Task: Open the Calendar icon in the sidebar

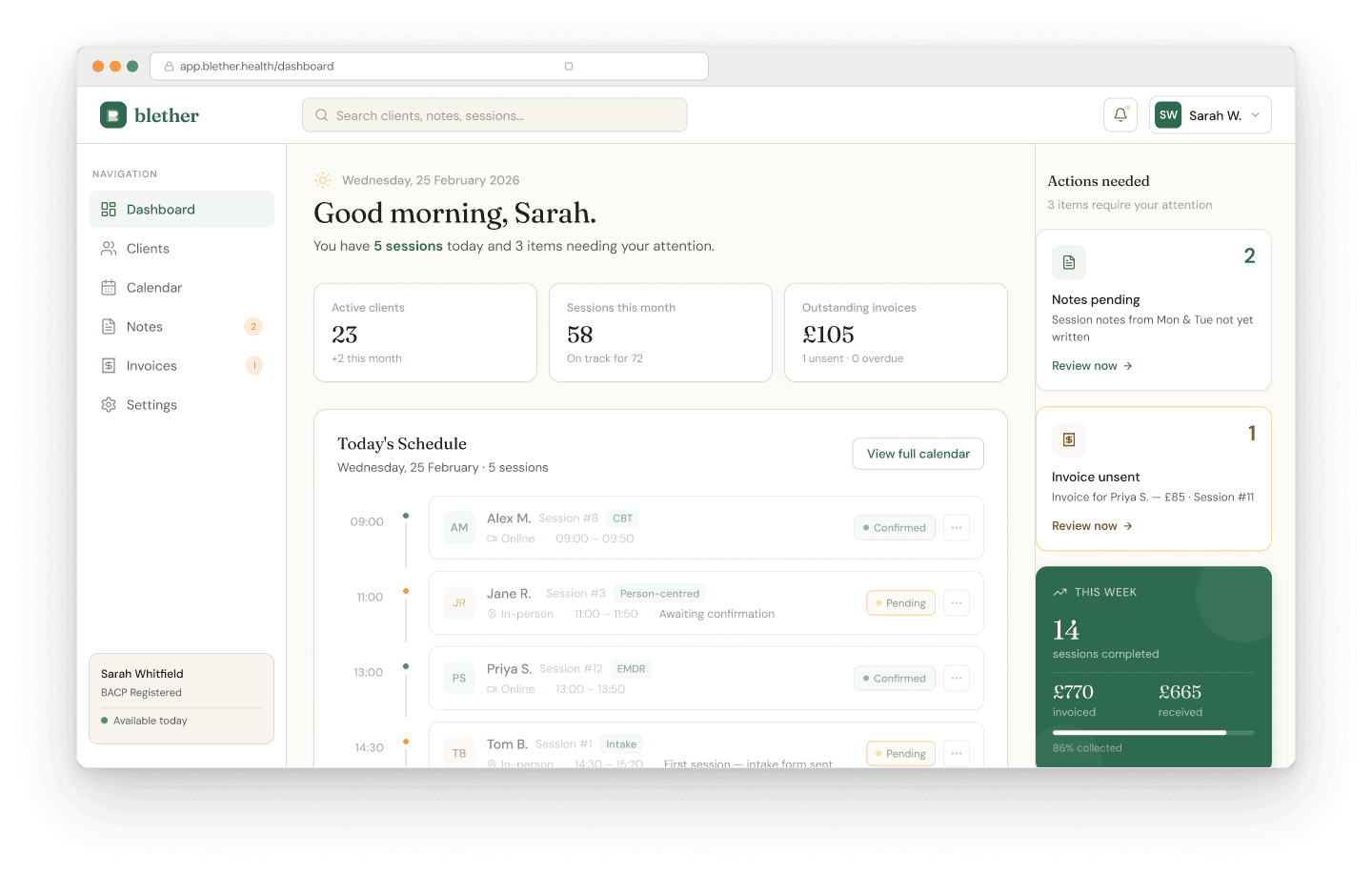Action: click(x=109, y=287)
